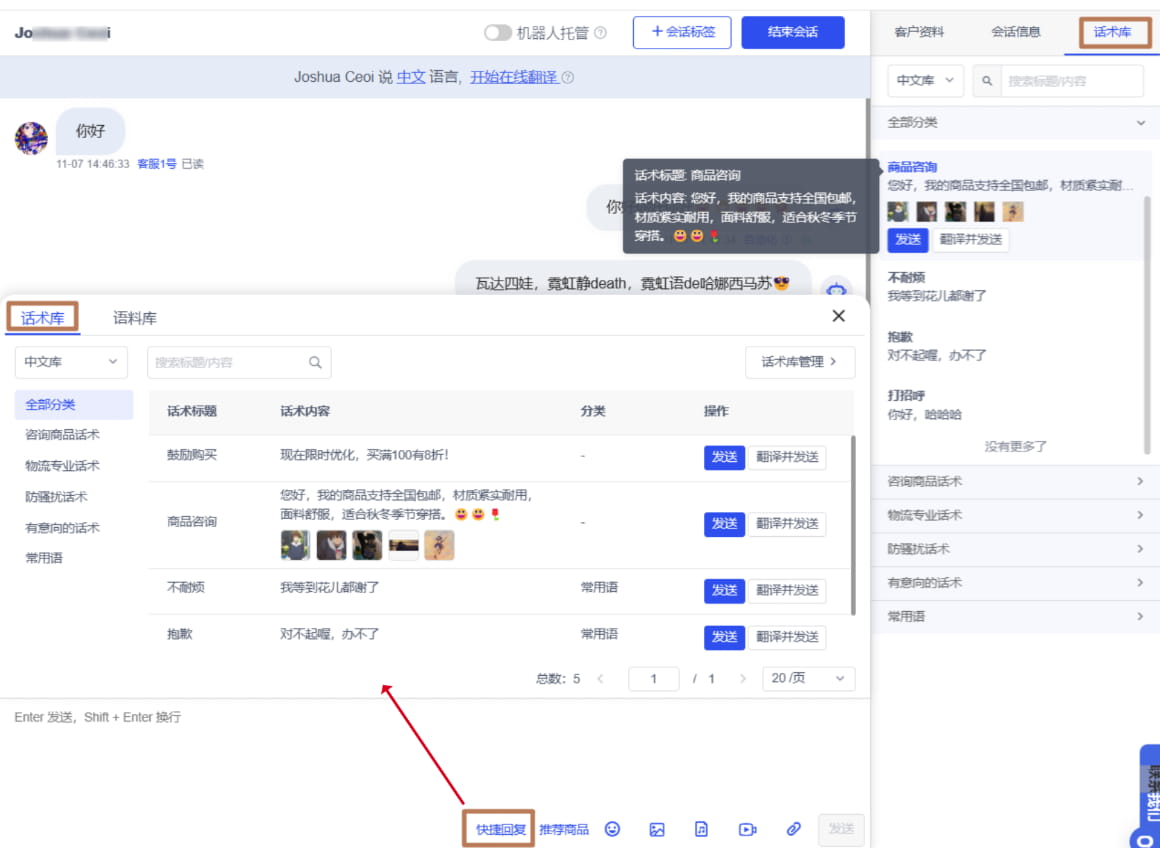Click search field in popup 话术库
The height and width of the screenshot is (848, 1160).
tap(239, 362)
